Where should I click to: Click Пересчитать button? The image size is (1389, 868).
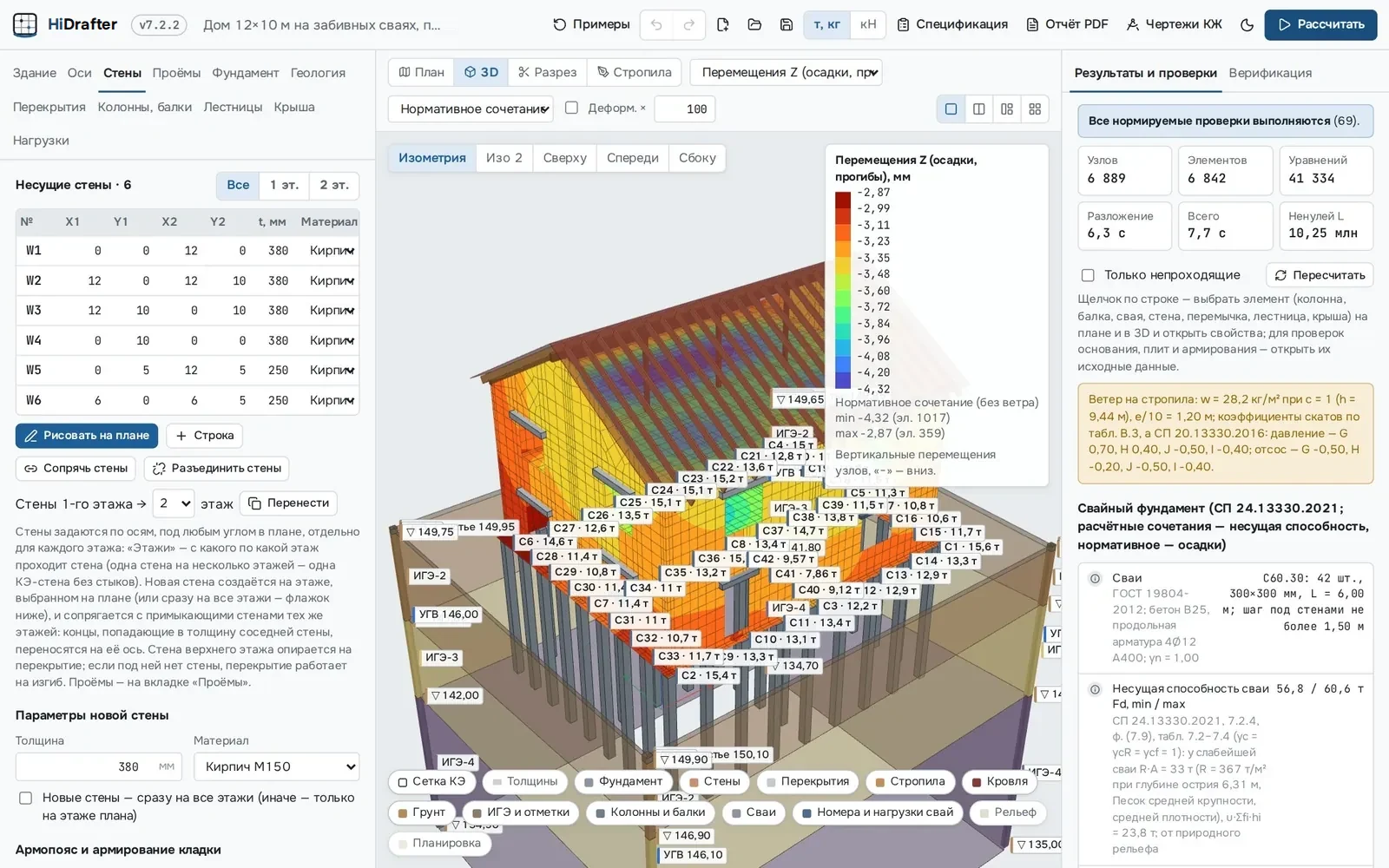(x=1320, y=275)
